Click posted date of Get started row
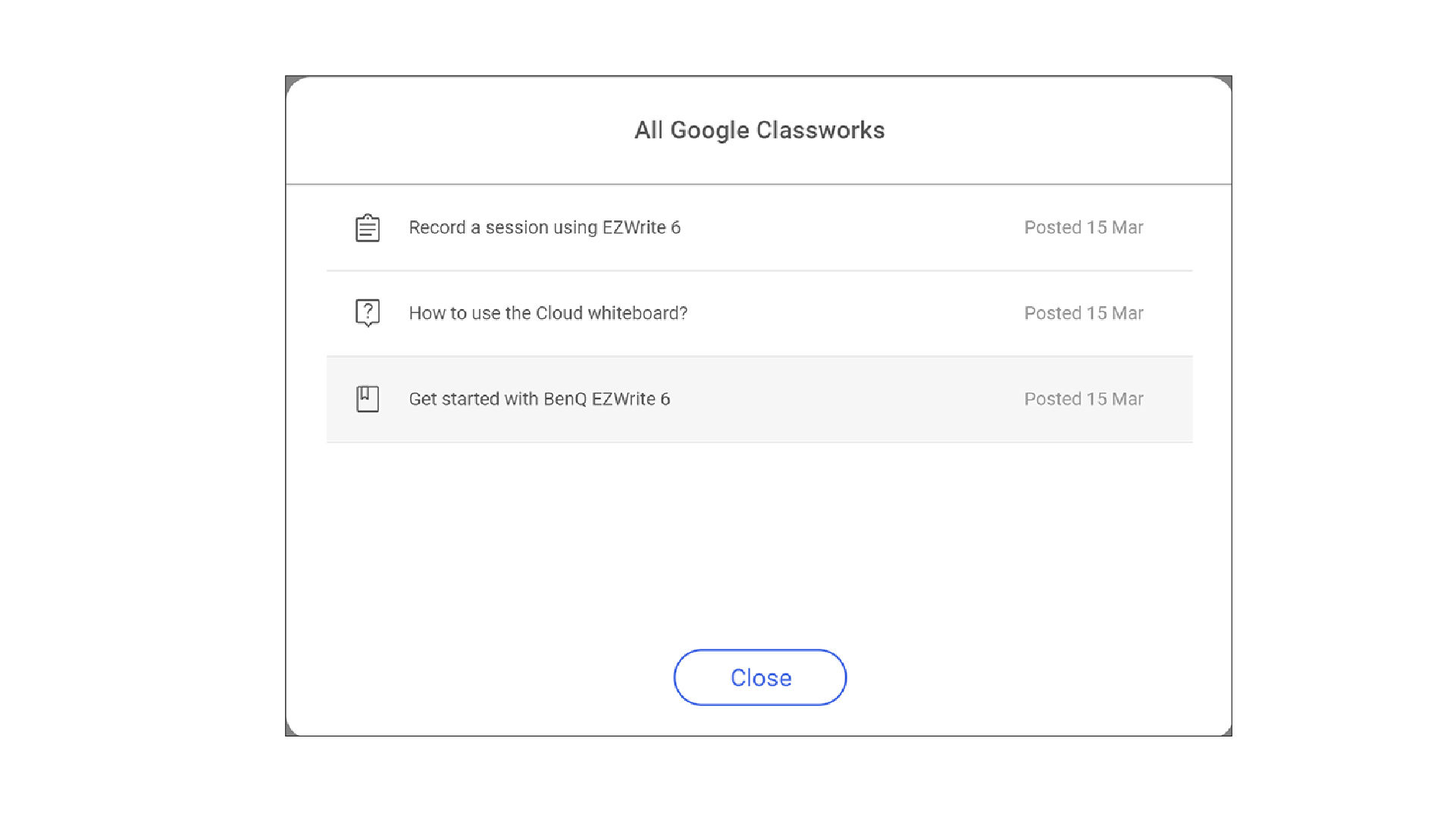Screen dimensions: 1456x816 tap(1083, 399)
